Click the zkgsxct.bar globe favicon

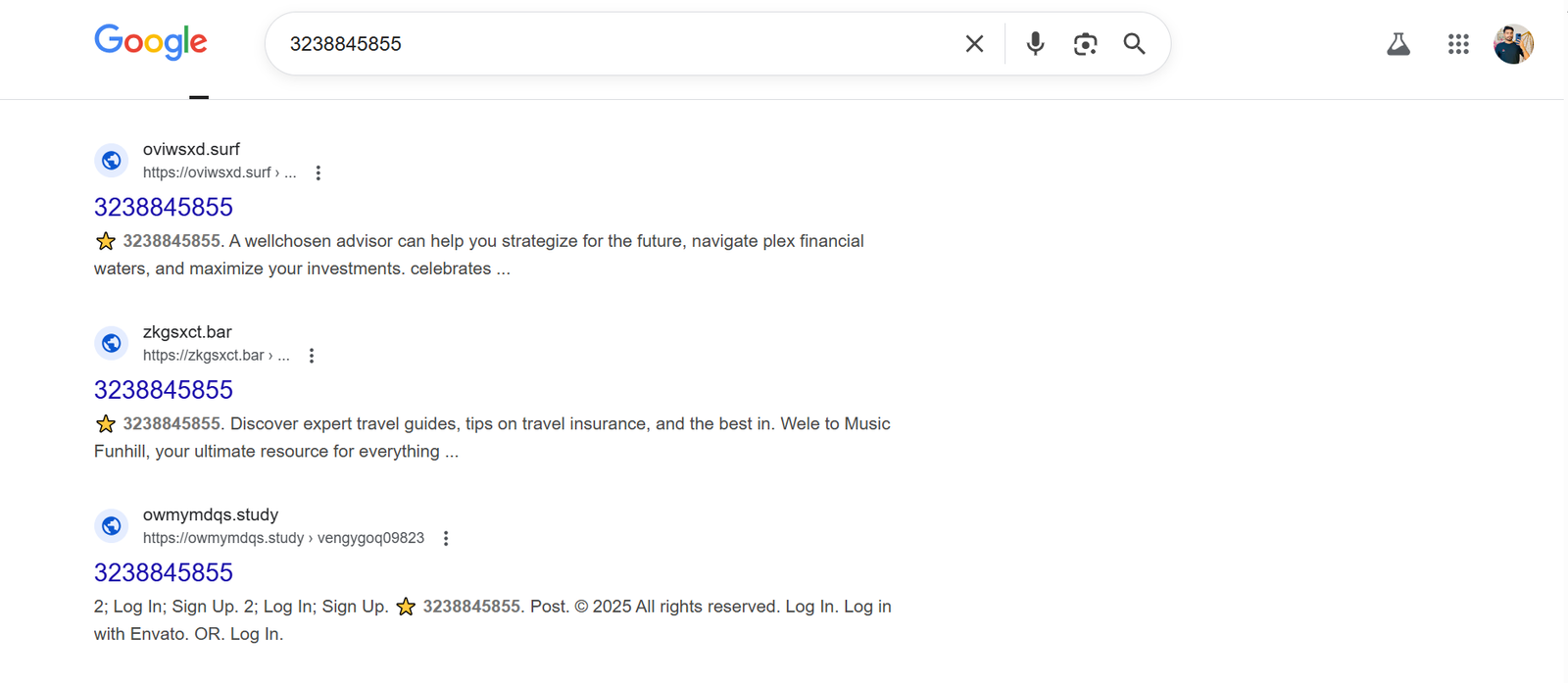tap(112, 343)
